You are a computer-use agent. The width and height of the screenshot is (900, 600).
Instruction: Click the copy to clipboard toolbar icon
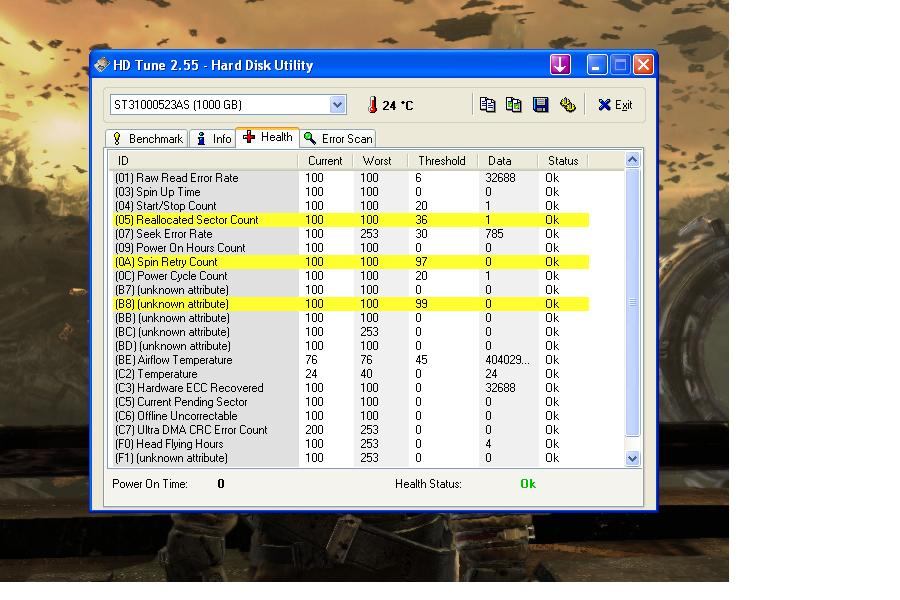click(487, 104)
